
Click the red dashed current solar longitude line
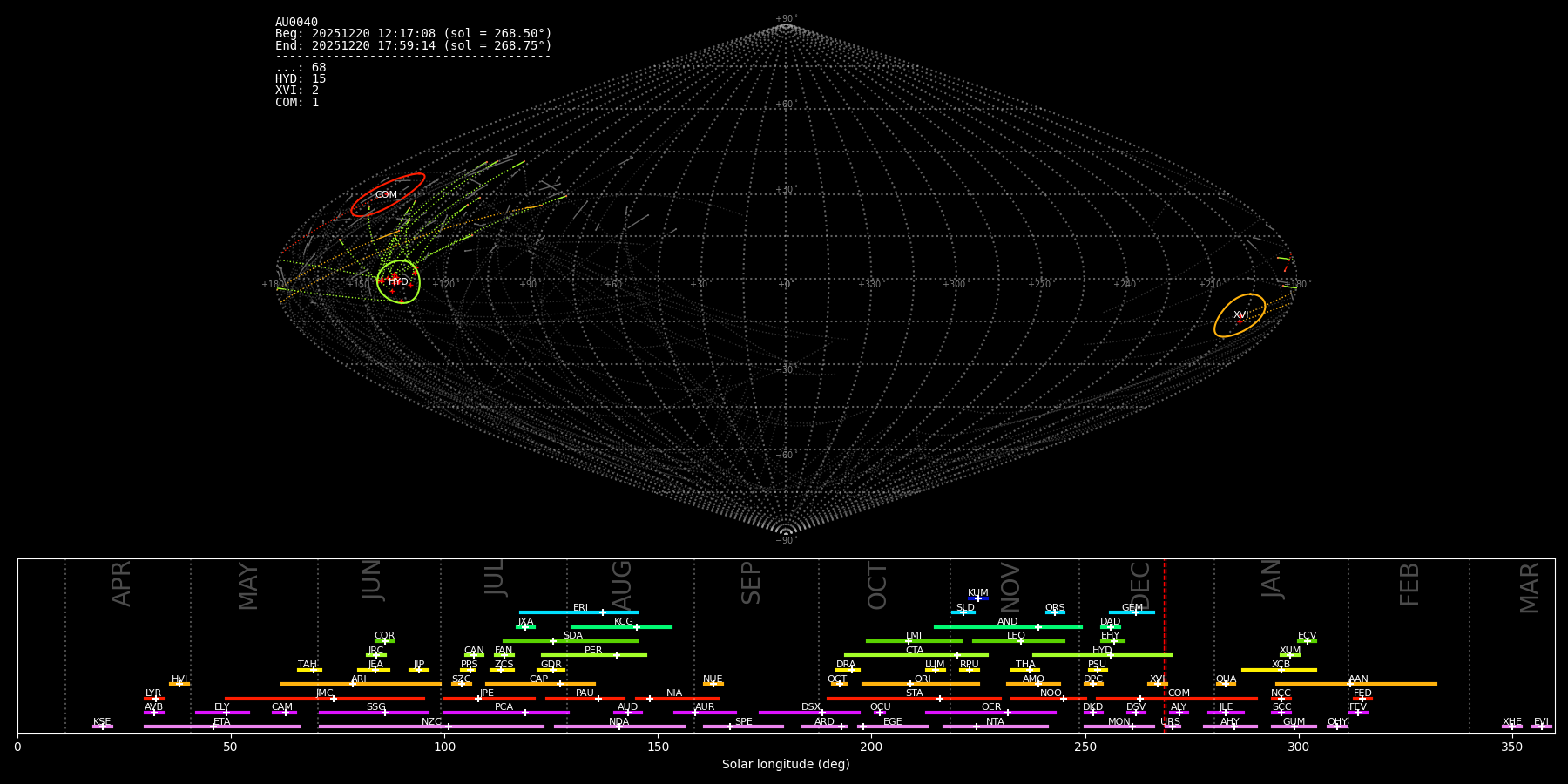click(1165, 645)
